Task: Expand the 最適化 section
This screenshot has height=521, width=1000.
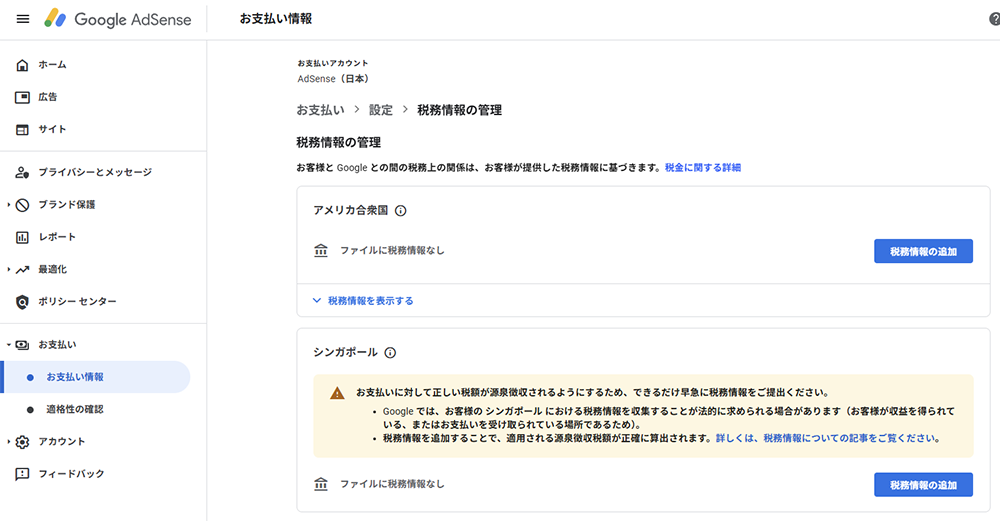Action: [x=9, y=269]
